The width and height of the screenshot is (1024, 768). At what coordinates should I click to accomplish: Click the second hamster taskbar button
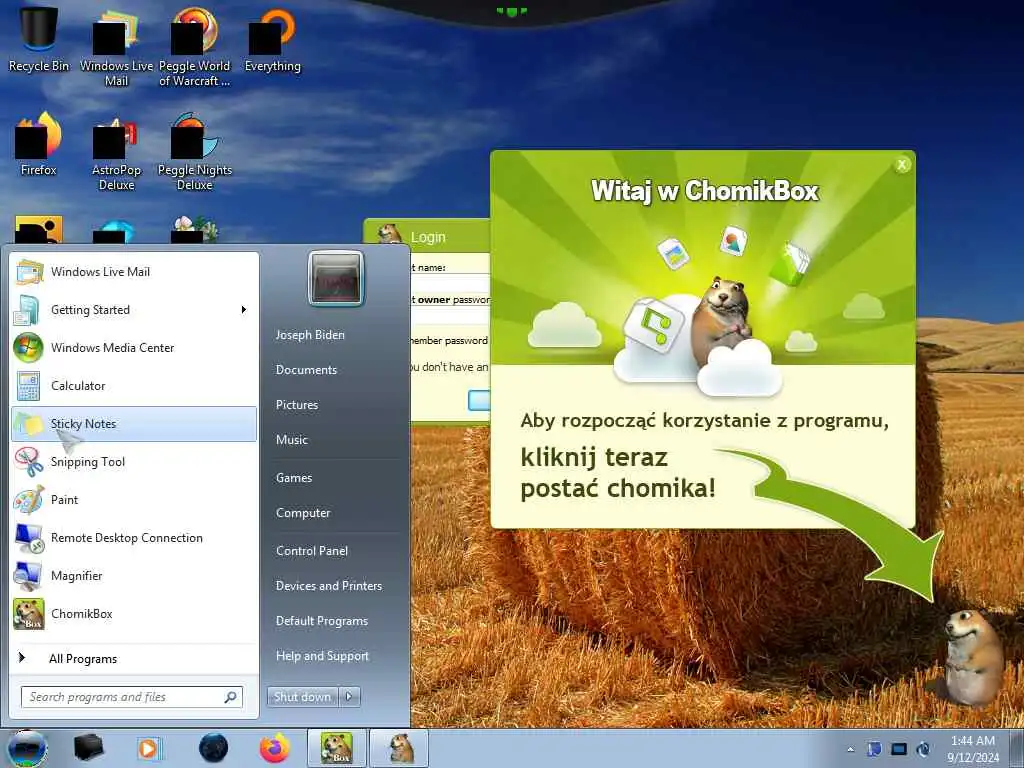(400, 748)
